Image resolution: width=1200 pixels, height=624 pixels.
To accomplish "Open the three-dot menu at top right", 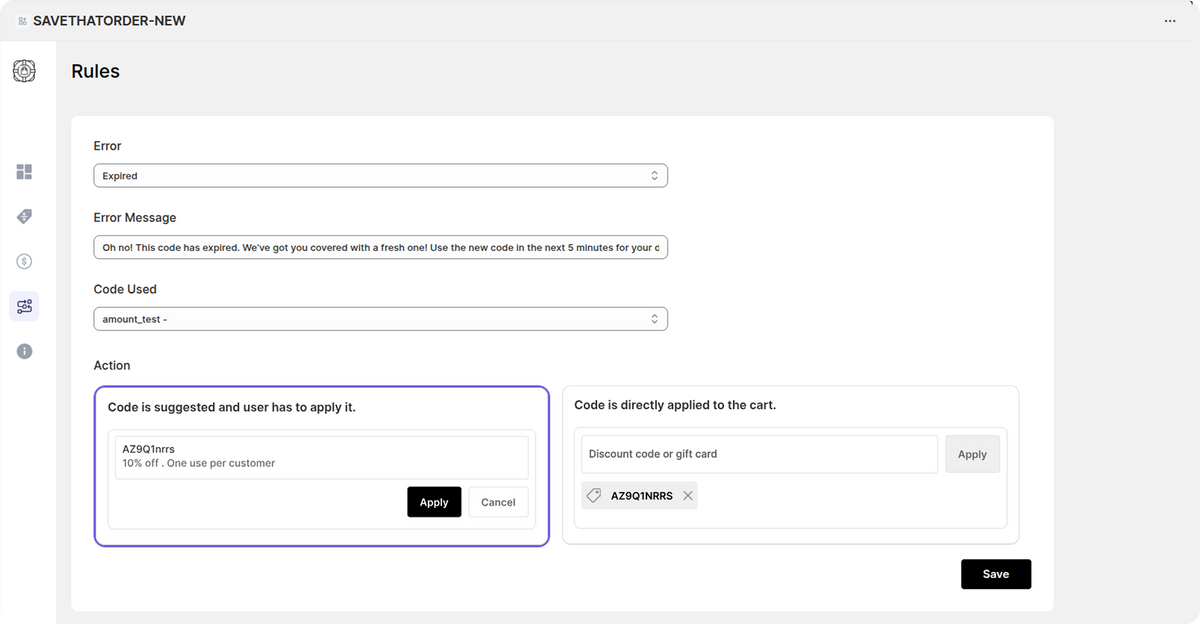I will pos(1170,21).
